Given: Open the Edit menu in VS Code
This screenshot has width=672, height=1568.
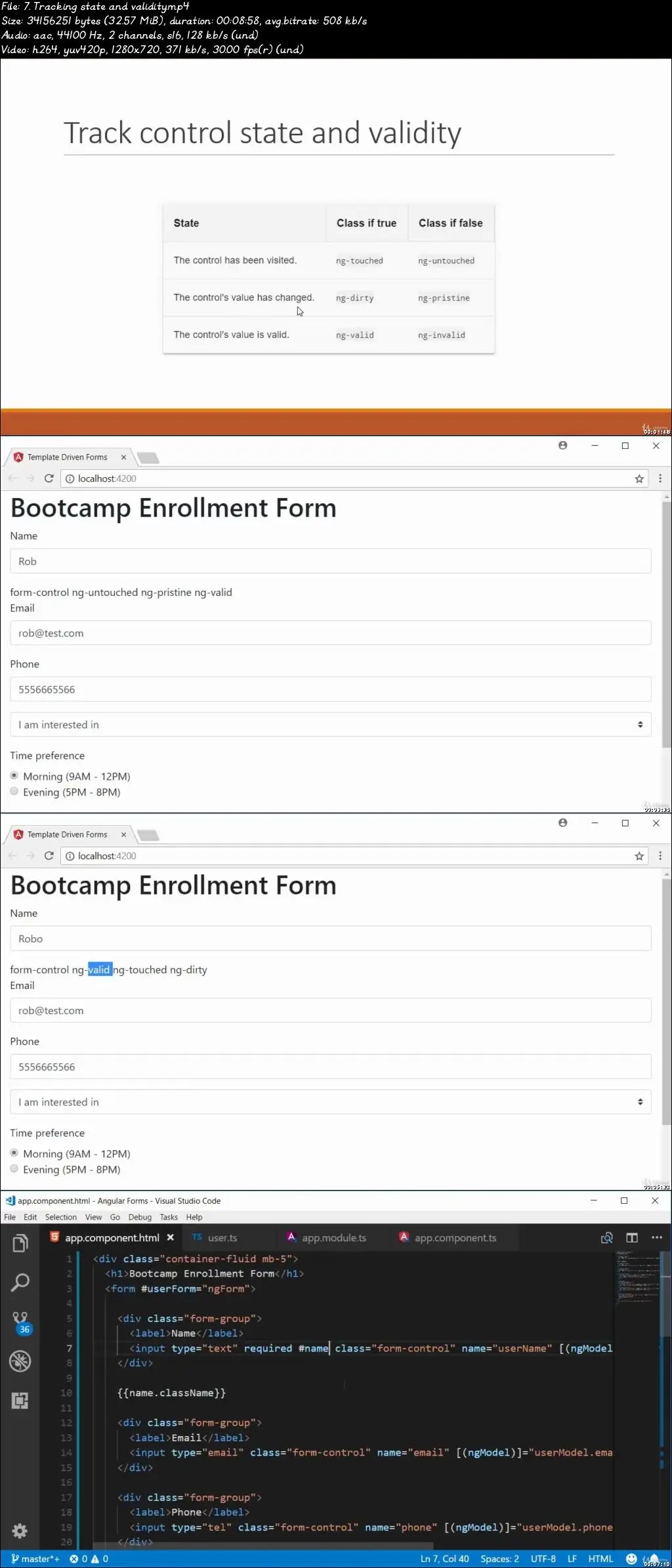Looking at the screenshot, I should click(x=30, y=1218).
